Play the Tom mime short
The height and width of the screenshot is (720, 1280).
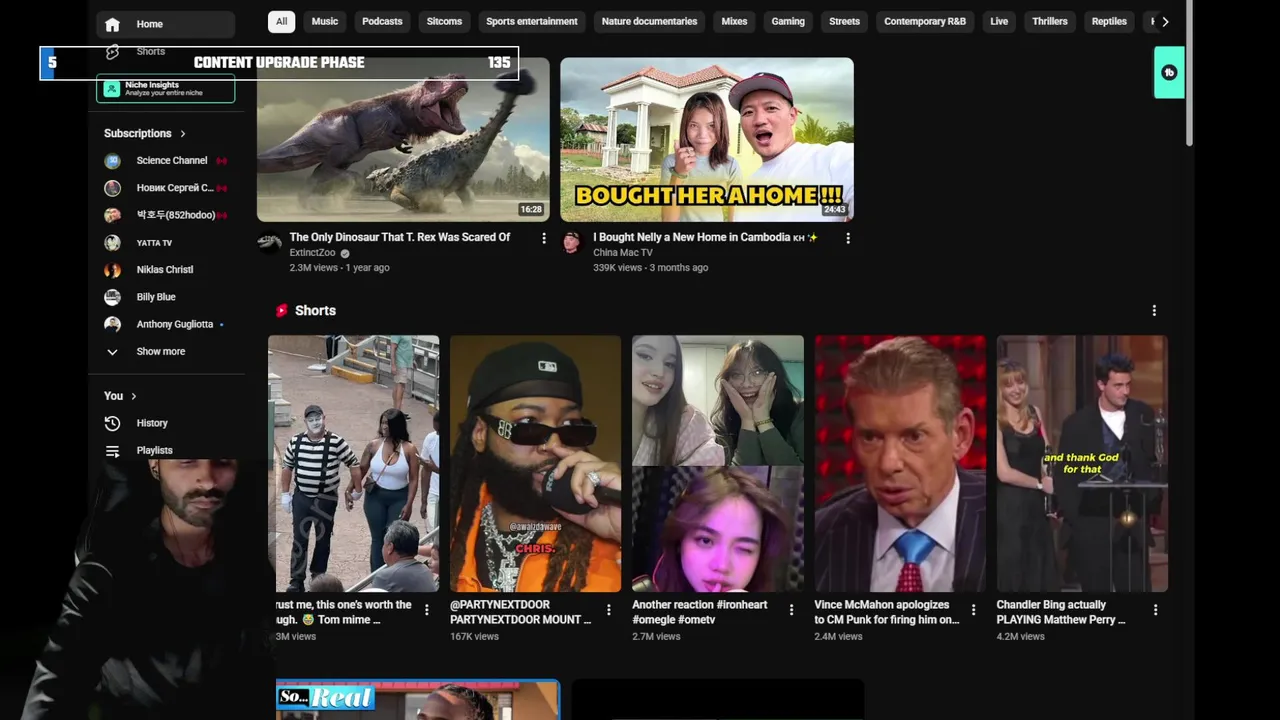click(353, 463)
